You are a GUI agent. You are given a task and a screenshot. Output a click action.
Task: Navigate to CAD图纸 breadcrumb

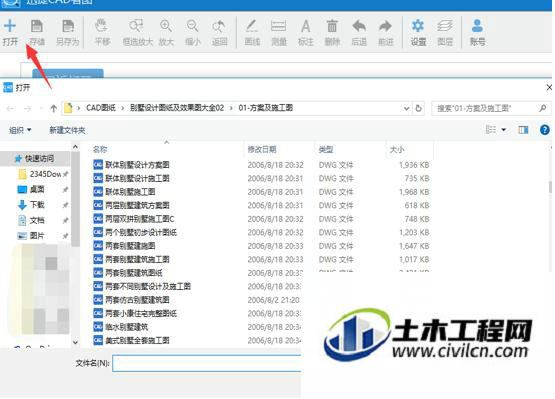coord(101,108)
